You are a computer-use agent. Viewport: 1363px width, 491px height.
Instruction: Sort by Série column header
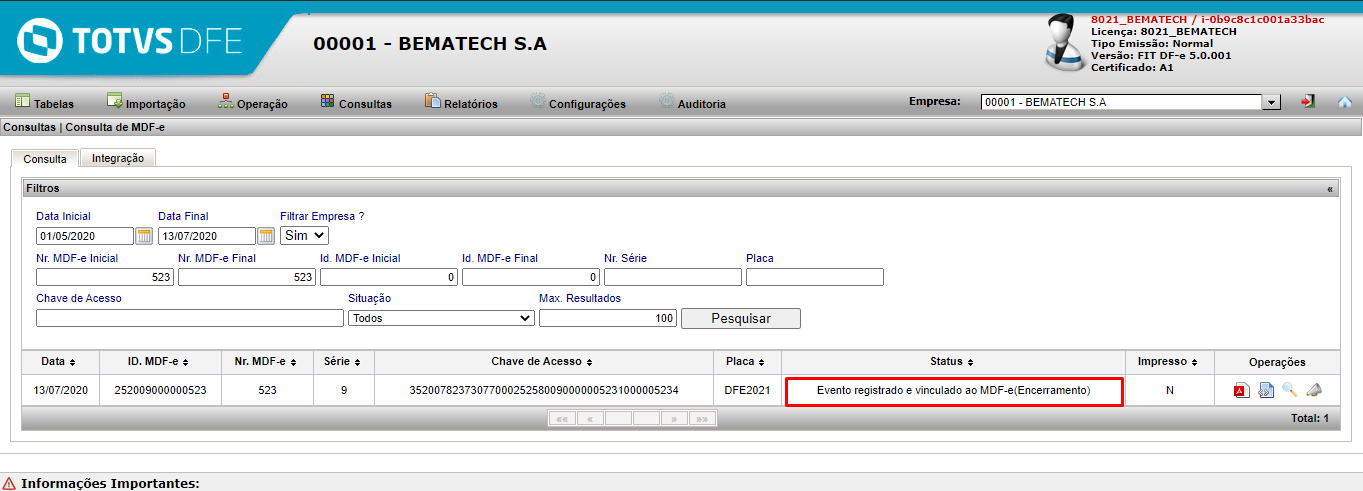click(343, 362)
